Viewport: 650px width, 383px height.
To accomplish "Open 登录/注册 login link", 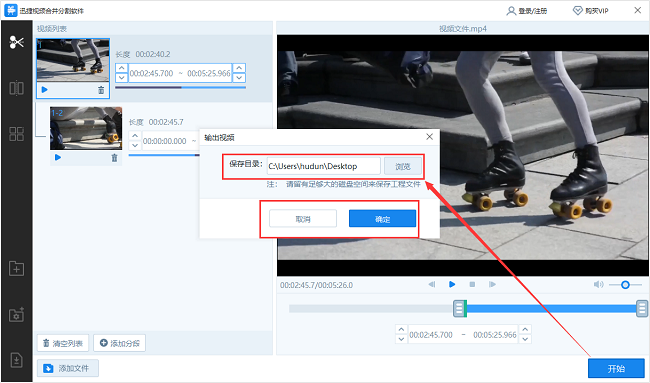I will pos(527,11).
